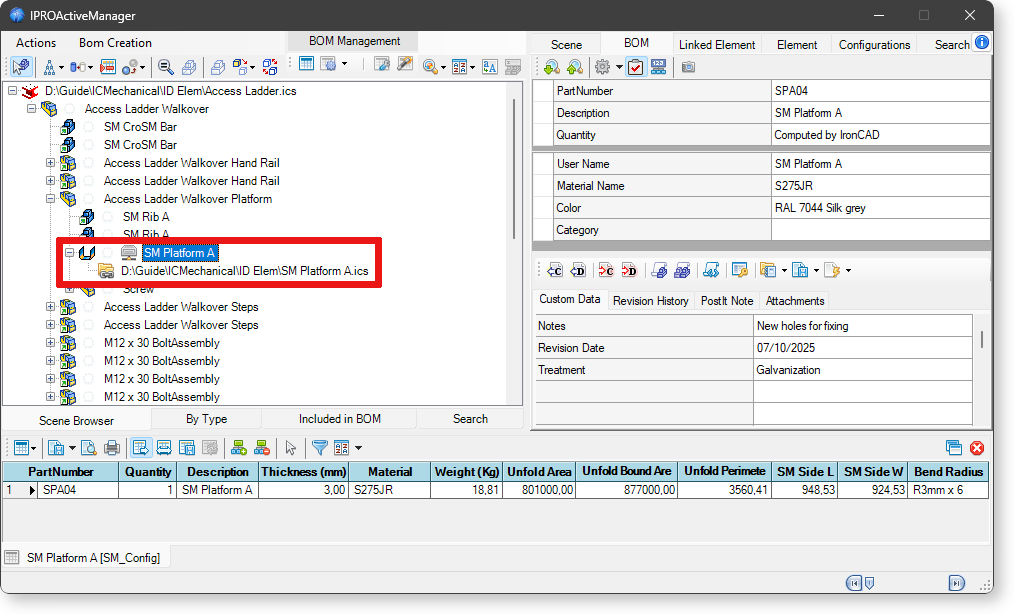Click the mouse pointer icon in bottom toolbar

tap(291, 448)
